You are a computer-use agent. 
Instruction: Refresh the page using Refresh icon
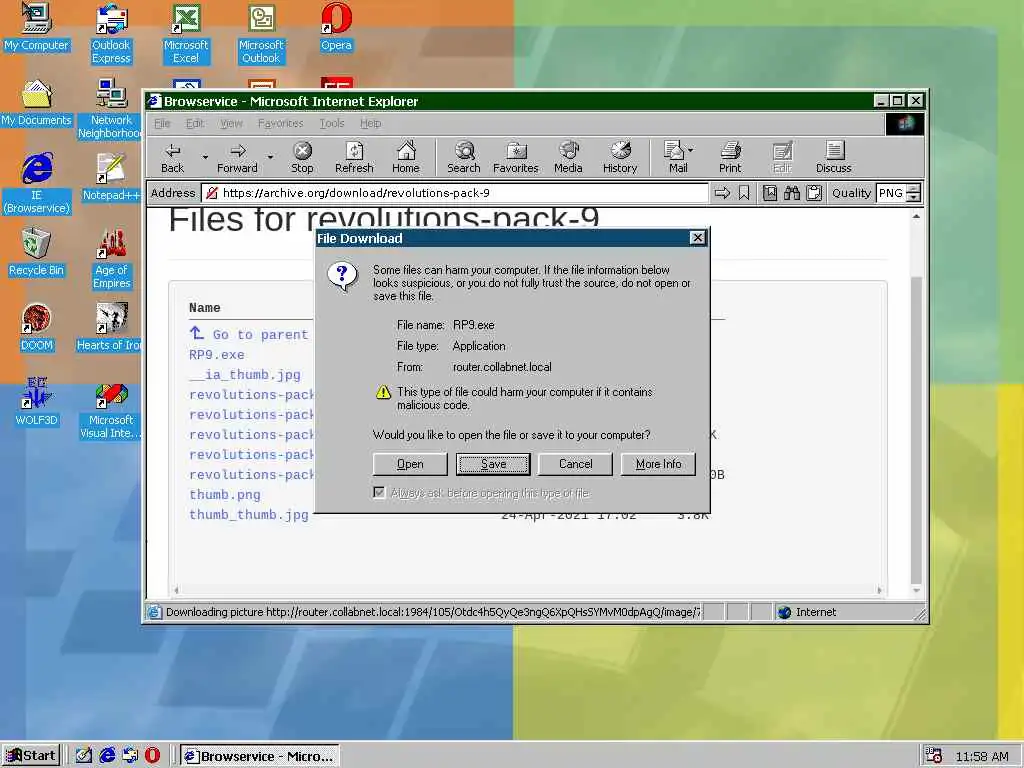coord(354,158)
